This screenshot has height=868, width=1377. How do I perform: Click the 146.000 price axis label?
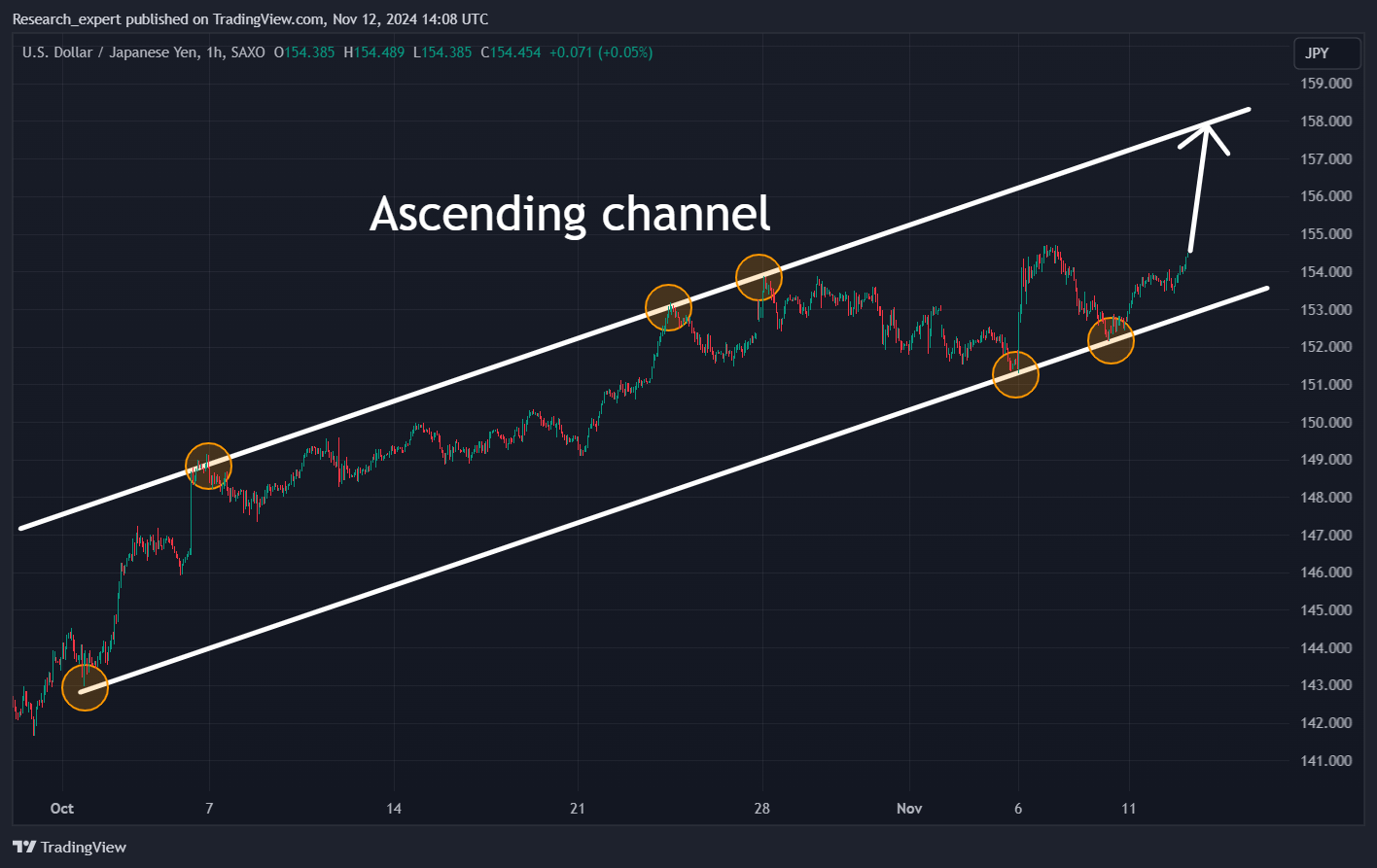pyautogui.click(x=1326, y=573)
